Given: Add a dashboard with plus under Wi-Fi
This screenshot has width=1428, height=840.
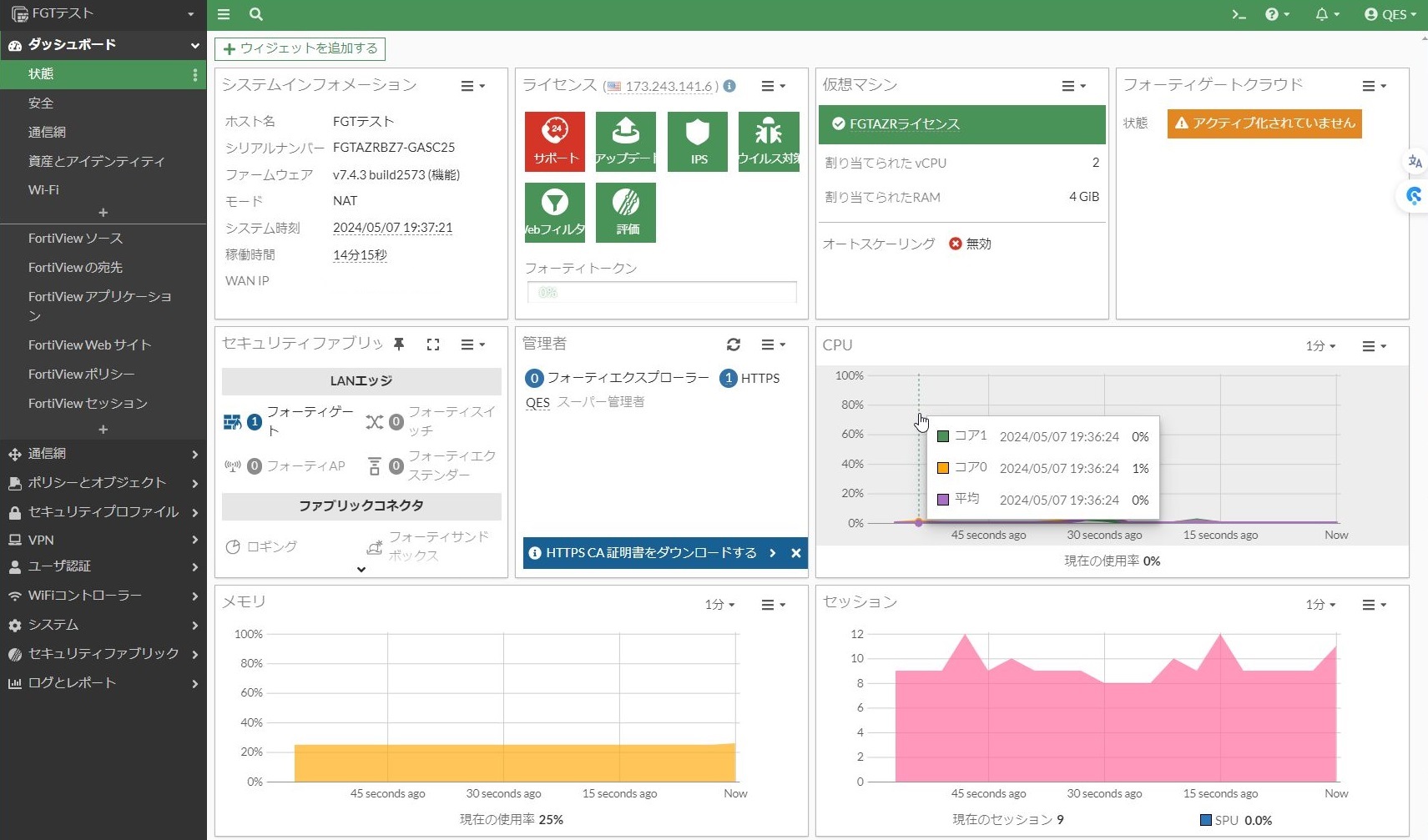Looking at the screenshot, I should [x=103, y=213].
